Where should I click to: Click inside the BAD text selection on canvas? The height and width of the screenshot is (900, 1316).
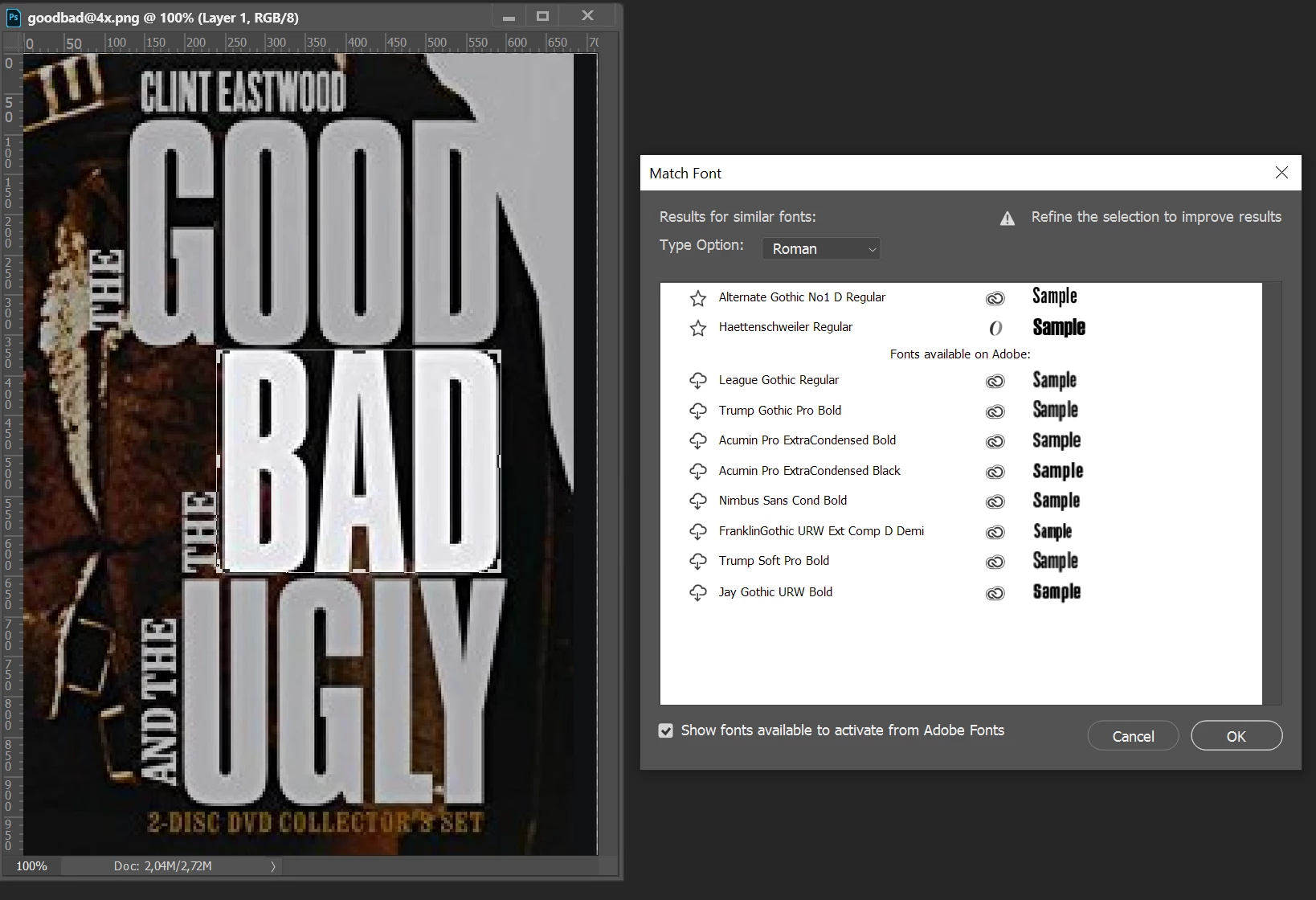click(359, 461)
